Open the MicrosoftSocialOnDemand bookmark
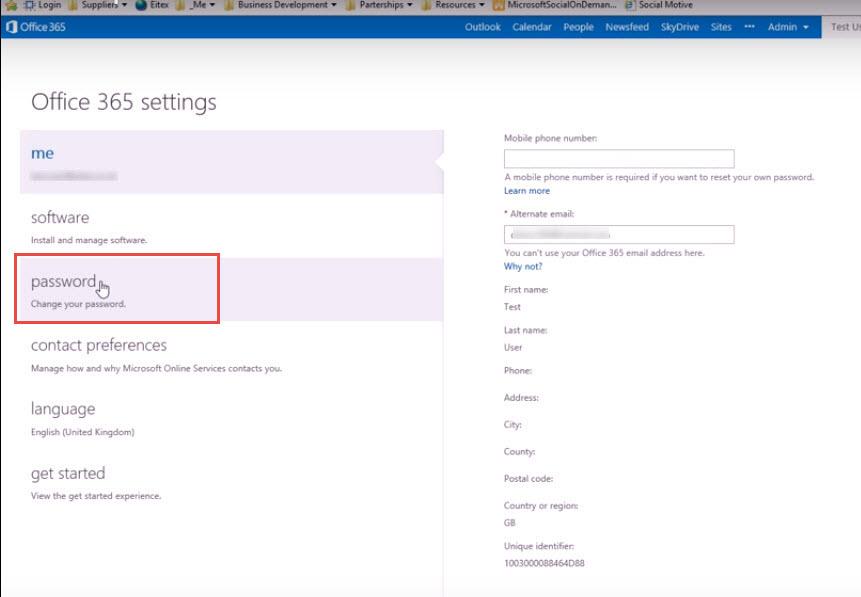Image resolution: width=861 pixels, height=597 pixels. click(555, 5)
